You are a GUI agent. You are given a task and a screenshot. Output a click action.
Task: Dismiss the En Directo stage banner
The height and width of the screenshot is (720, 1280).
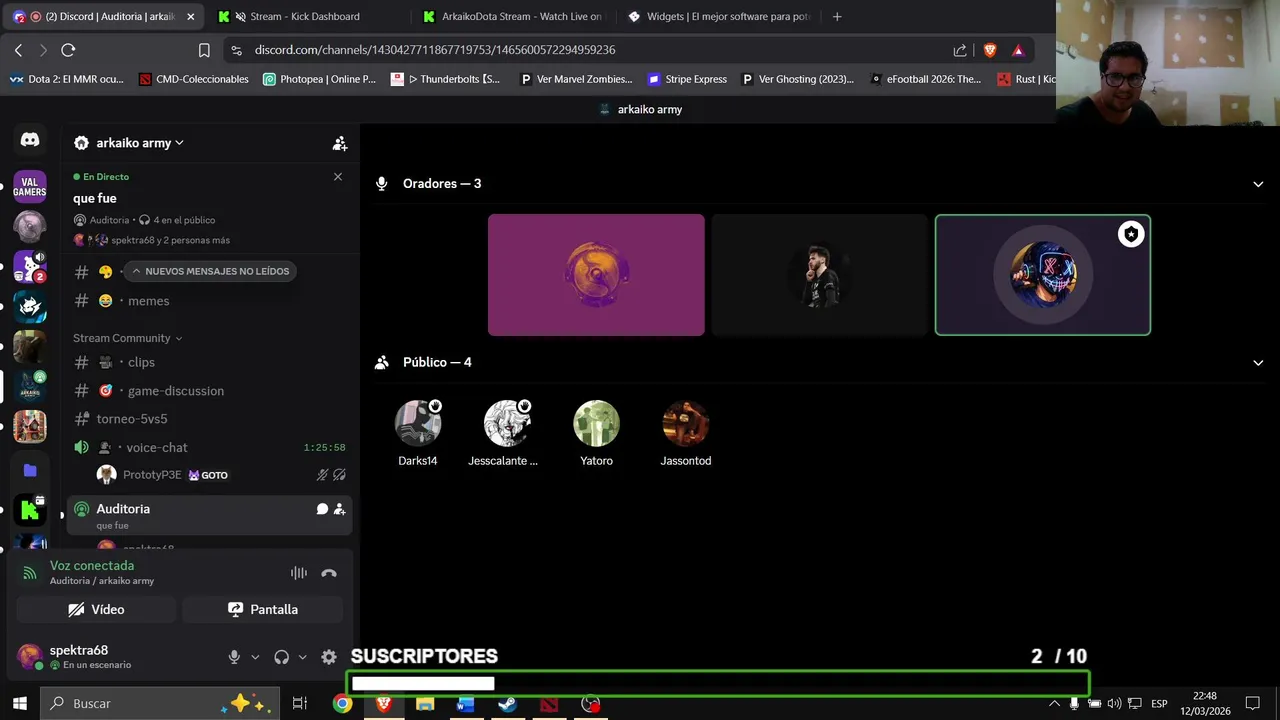point(338,177)
